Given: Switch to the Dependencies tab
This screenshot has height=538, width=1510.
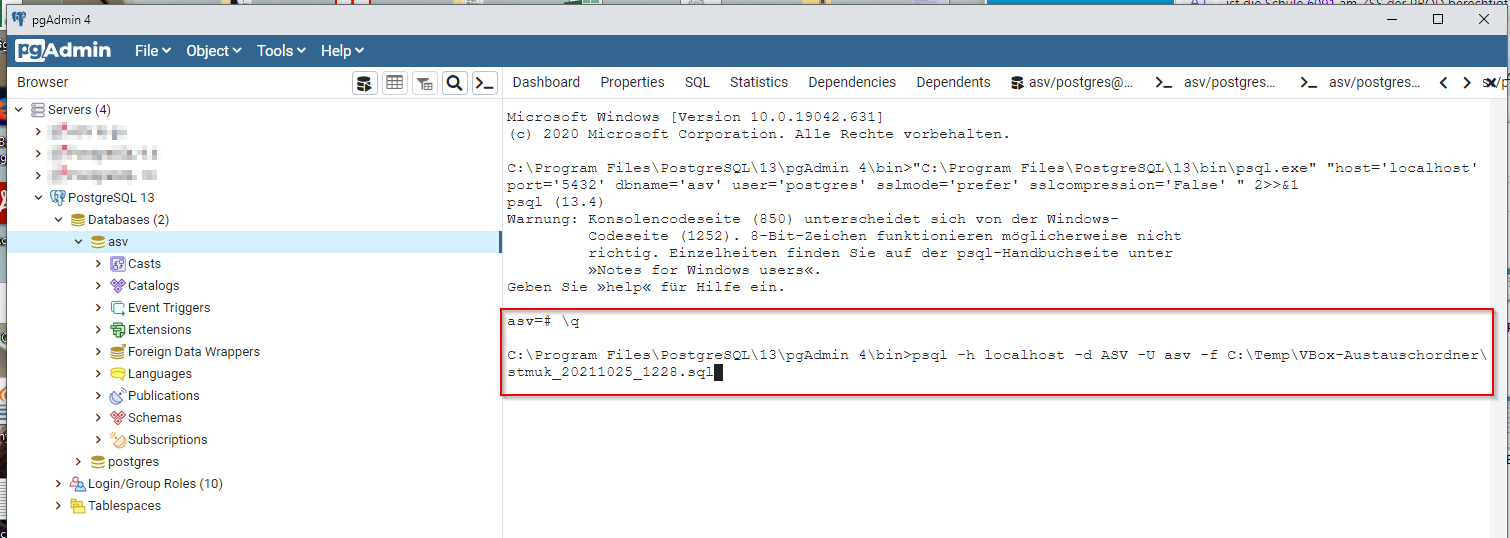Looking at the screenshot, I should pyautogui.click(x=852, y=82).
